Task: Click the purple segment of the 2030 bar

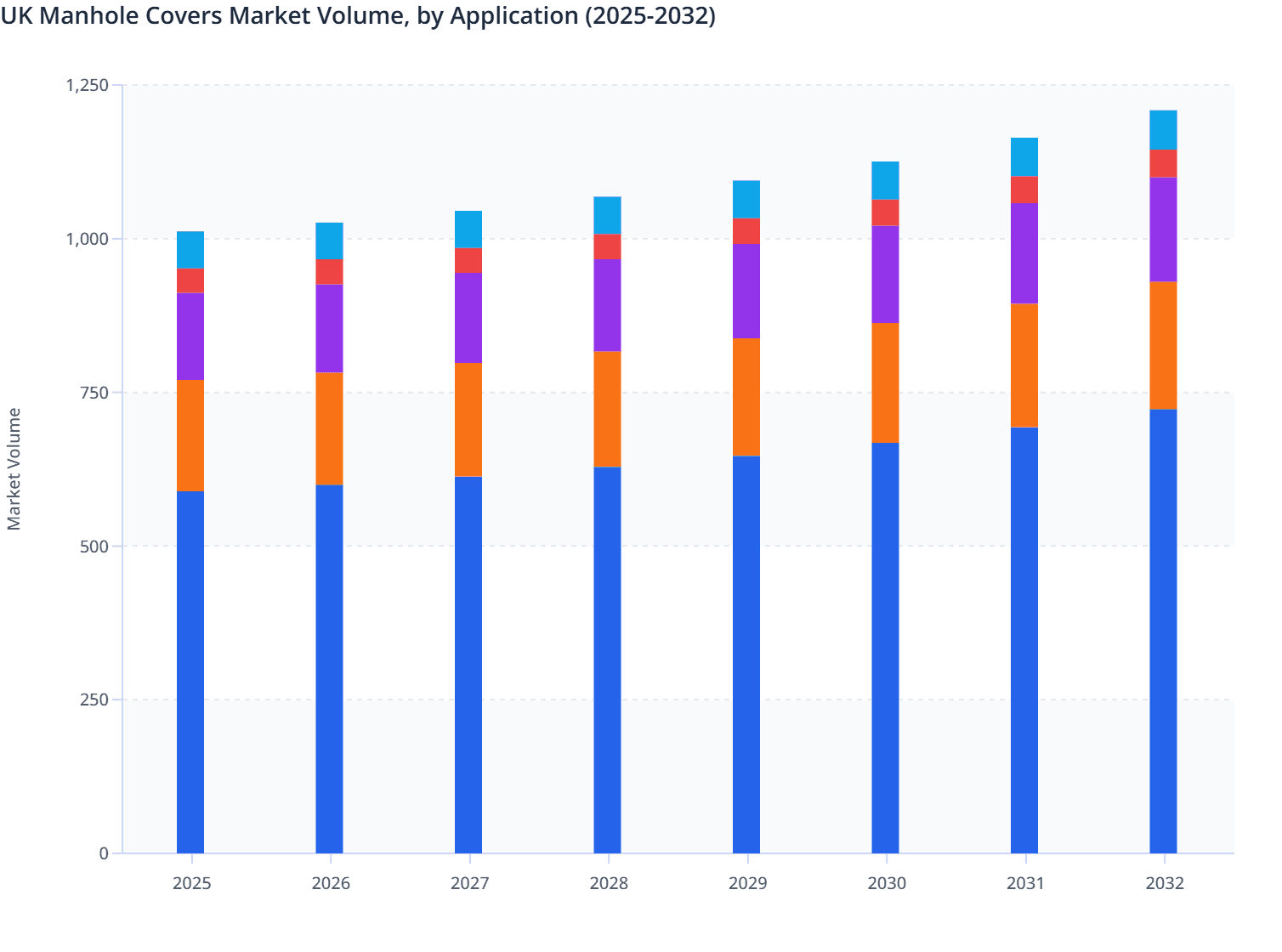Action: click(885, 275)
